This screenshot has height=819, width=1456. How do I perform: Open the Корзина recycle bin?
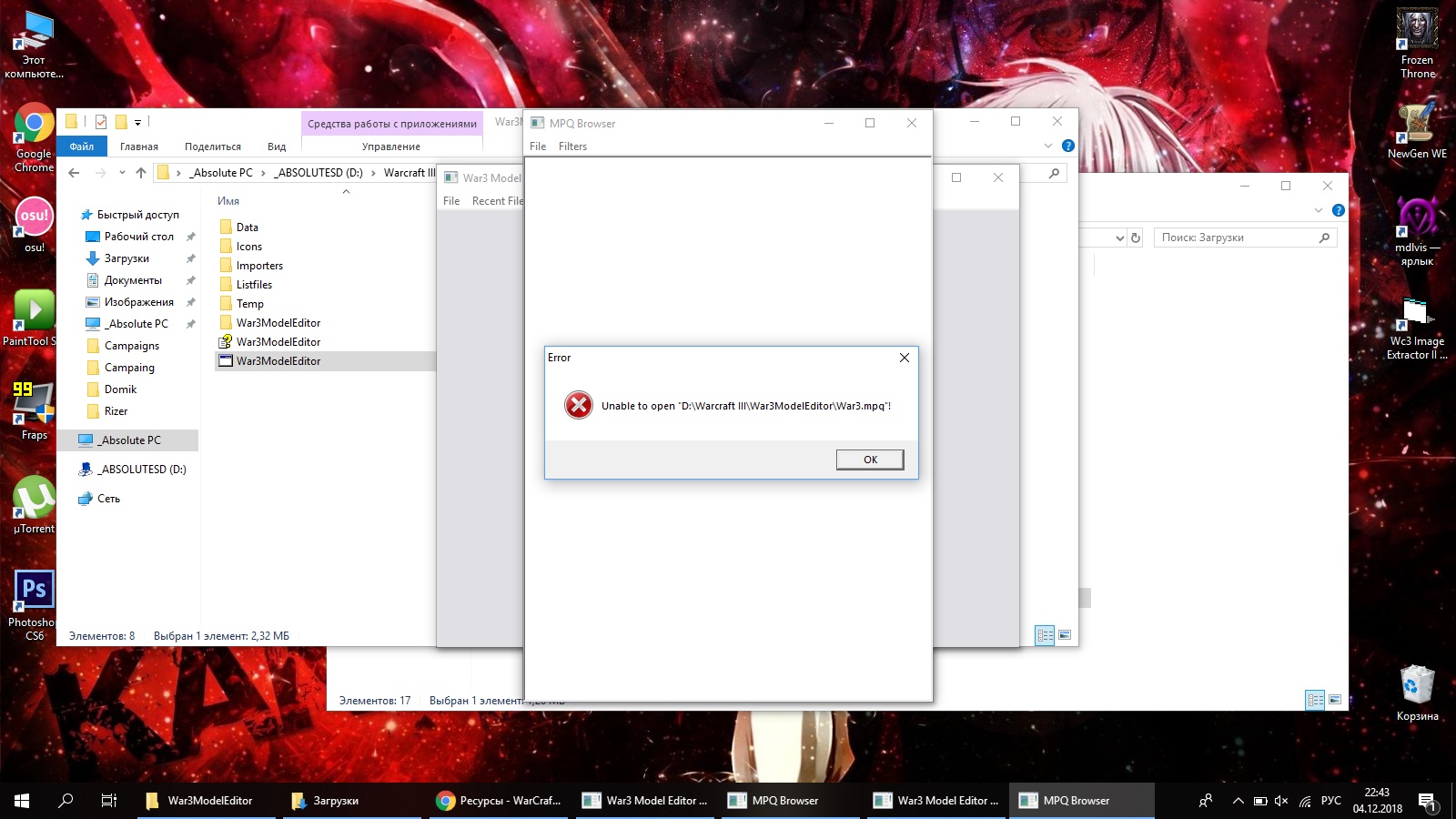tap(1418, 693)
